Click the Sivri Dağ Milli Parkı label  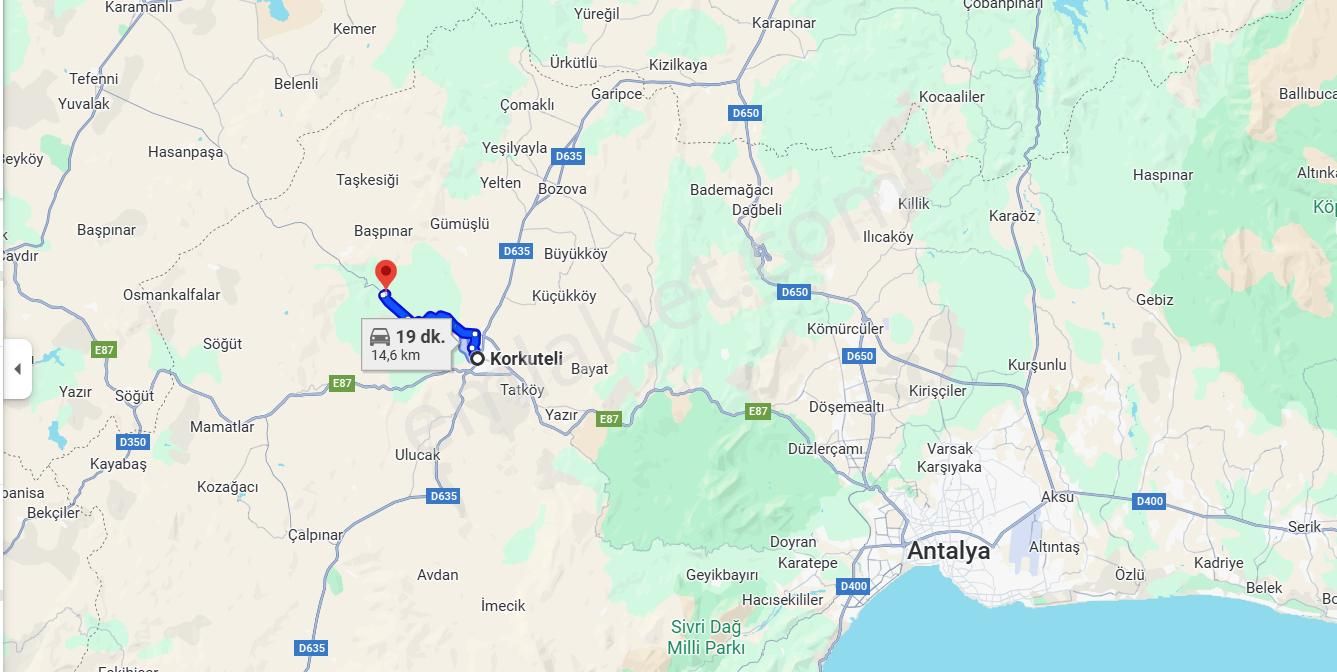706,637
